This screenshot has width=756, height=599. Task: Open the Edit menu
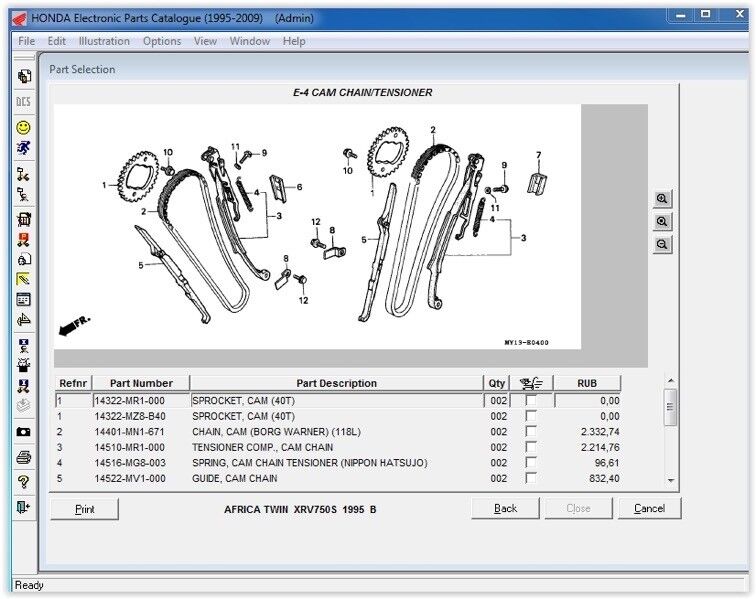56,41
